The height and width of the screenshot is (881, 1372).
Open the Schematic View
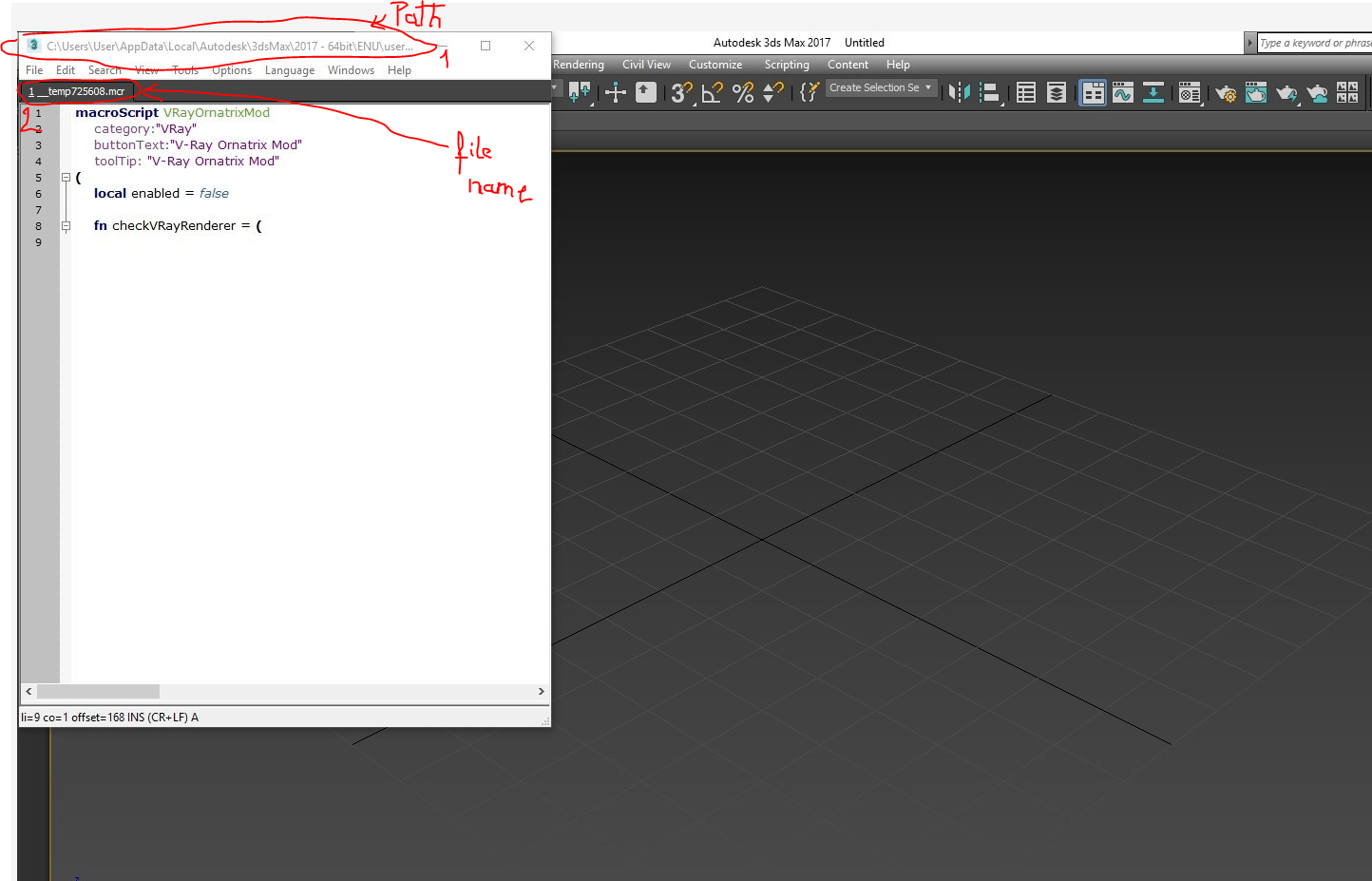pos(1153,92)
